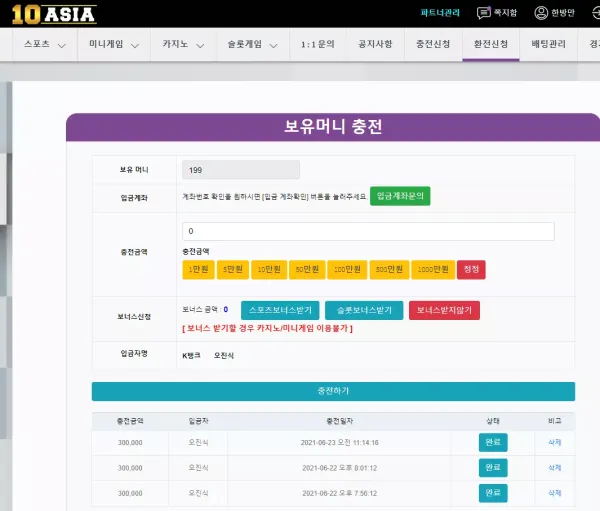Focus the 충전금액 amount input field
This screenshot has height=511, width=600.
point(368,231)
